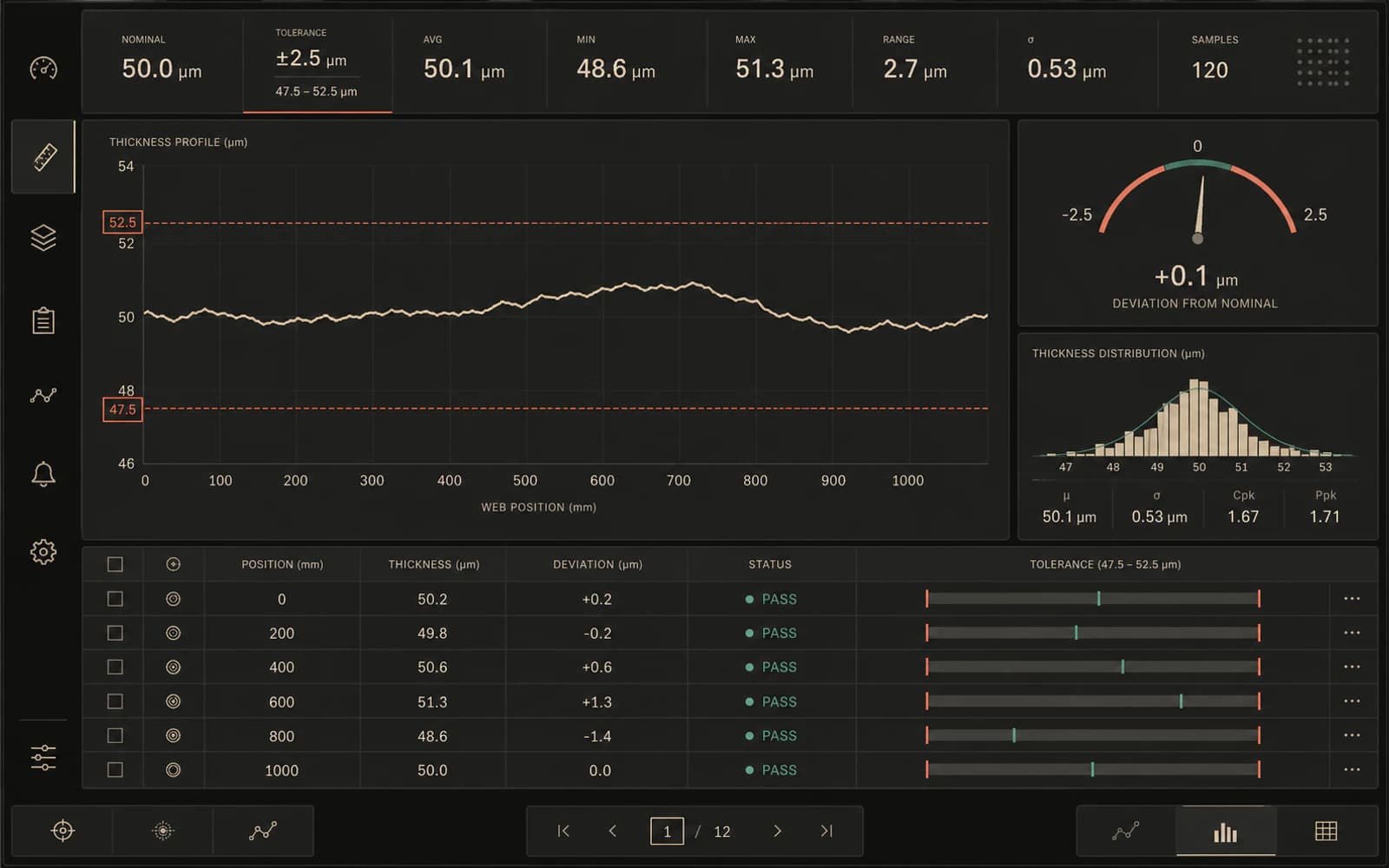Open the sliders adjustments icon in sidebar
Viewport: 1389px width, 868px height.
point(43,758)
